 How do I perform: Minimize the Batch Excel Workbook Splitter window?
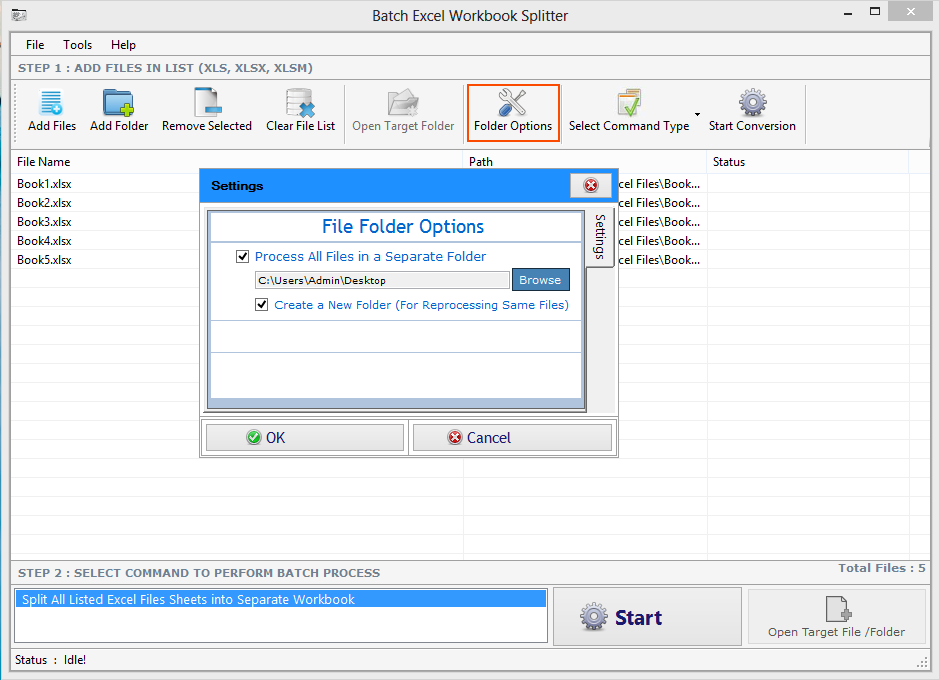pos(848,13)
